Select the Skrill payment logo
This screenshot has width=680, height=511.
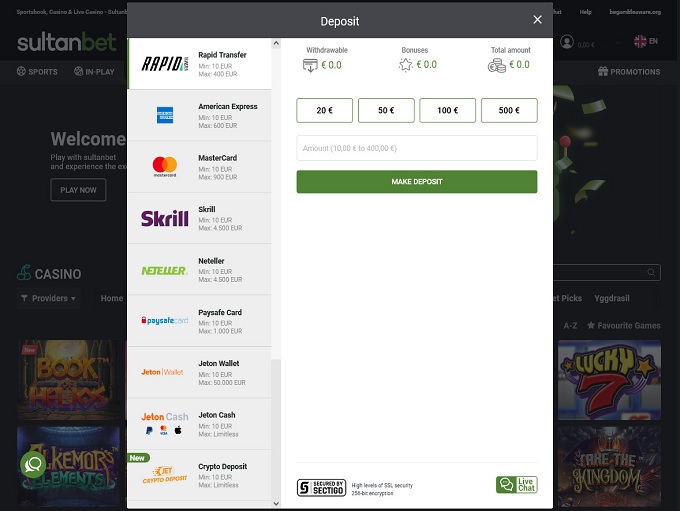[164, 219]
